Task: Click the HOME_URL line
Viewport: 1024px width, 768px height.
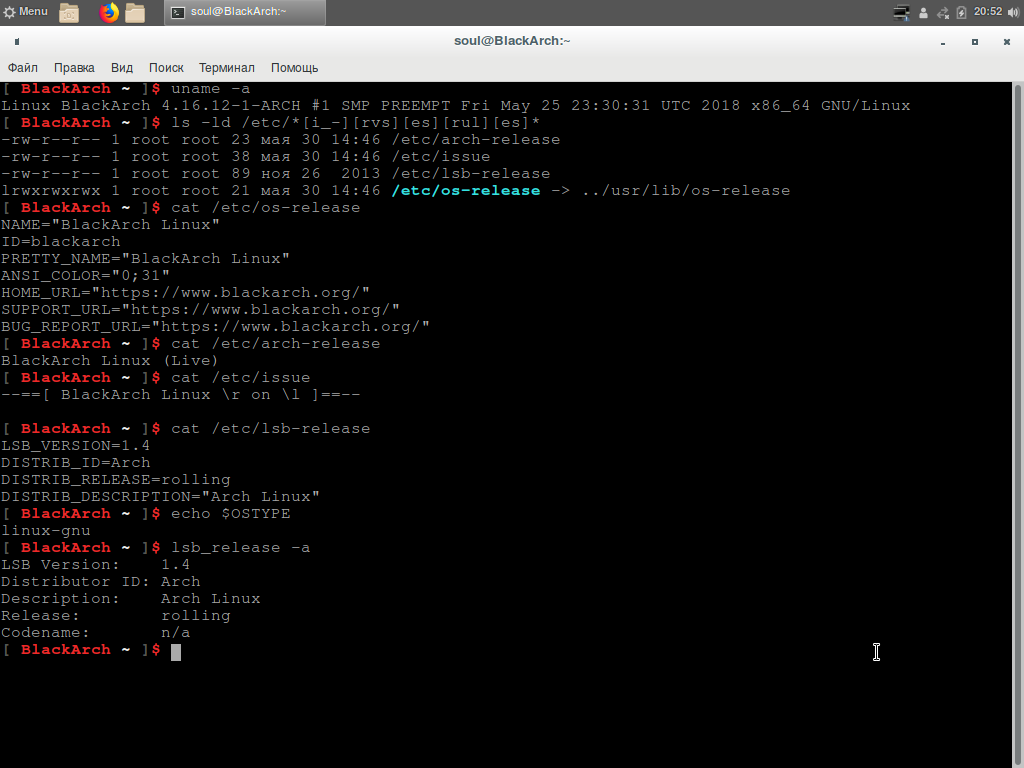Action: point(185,293)
